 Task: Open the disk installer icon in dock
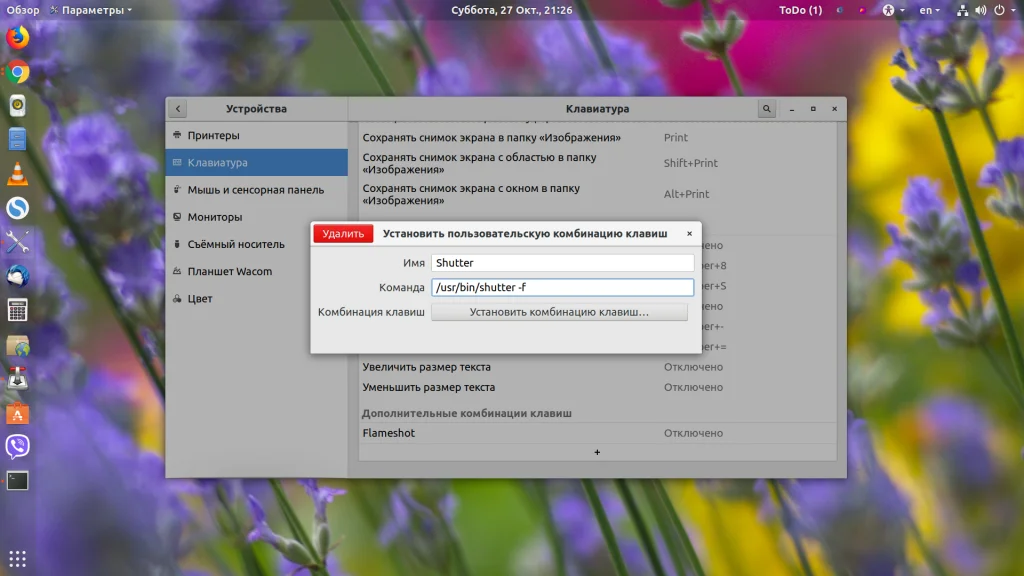[18, 379]
